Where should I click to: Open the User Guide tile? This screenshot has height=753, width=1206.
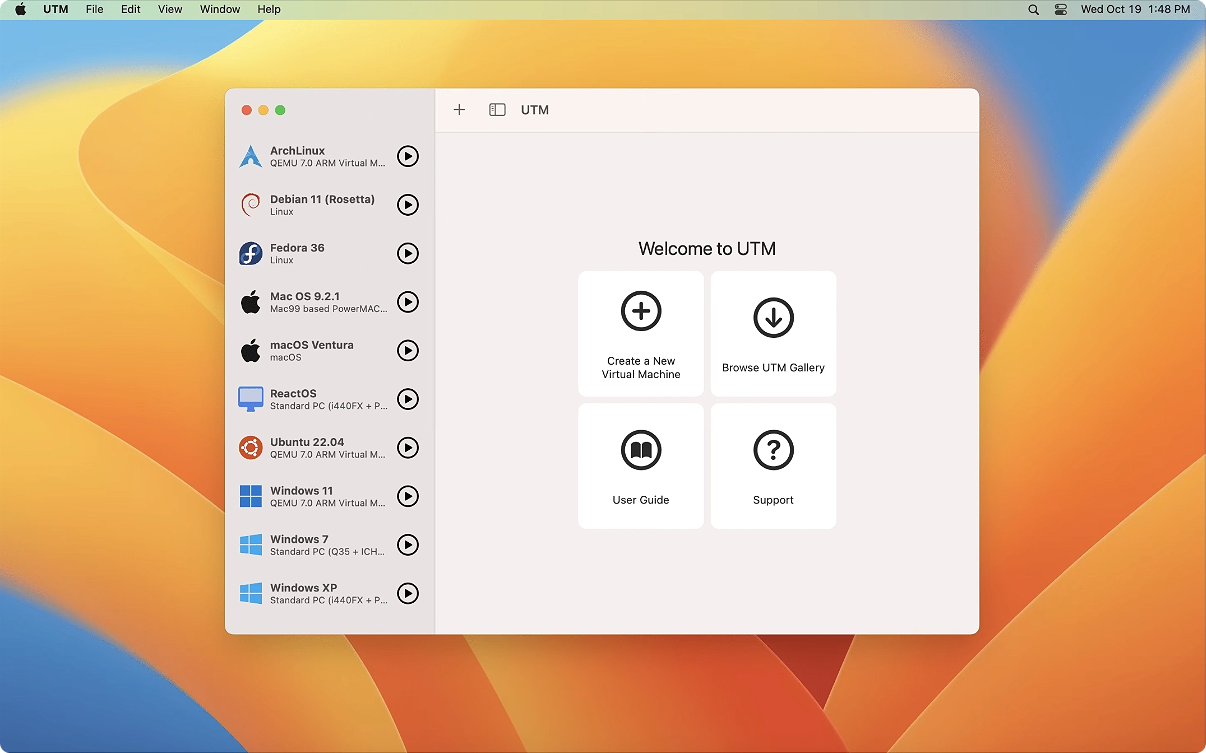tap(641, 466)
